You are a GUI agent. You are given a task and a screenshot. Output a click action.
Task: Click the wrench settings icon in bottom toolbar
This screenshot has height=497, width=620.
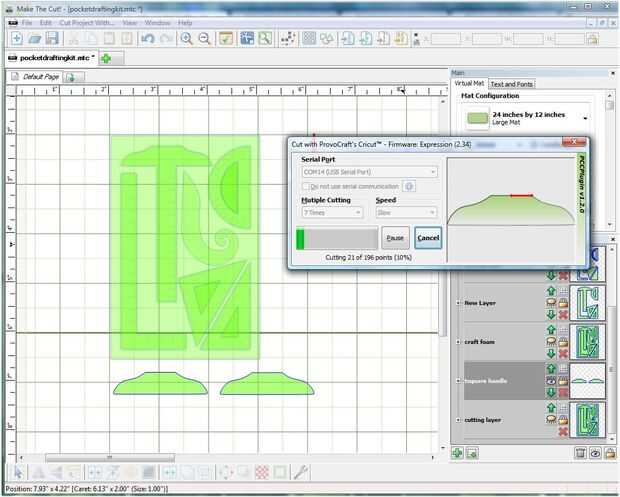point(301,472)
